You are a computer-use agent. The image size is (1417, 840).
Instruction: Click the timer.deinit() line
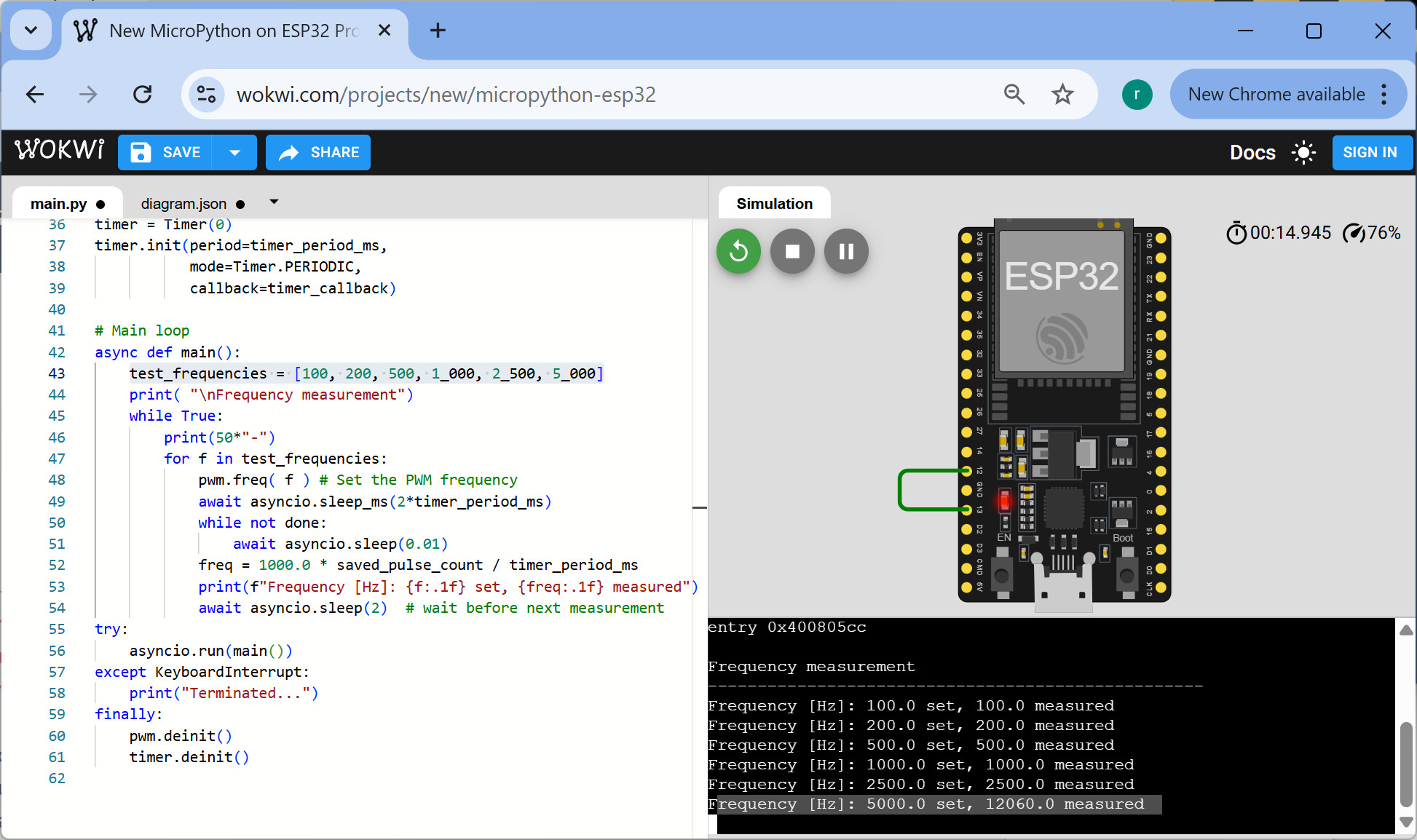click(189, 757)
